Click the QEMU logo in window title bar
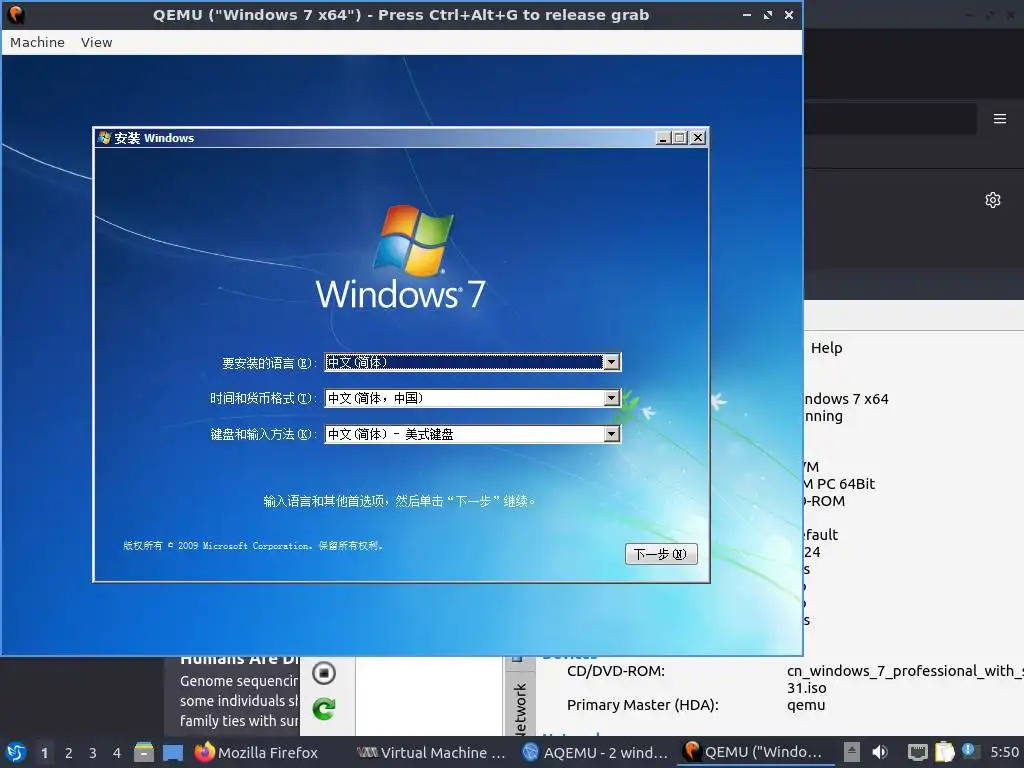 (16, 14)
